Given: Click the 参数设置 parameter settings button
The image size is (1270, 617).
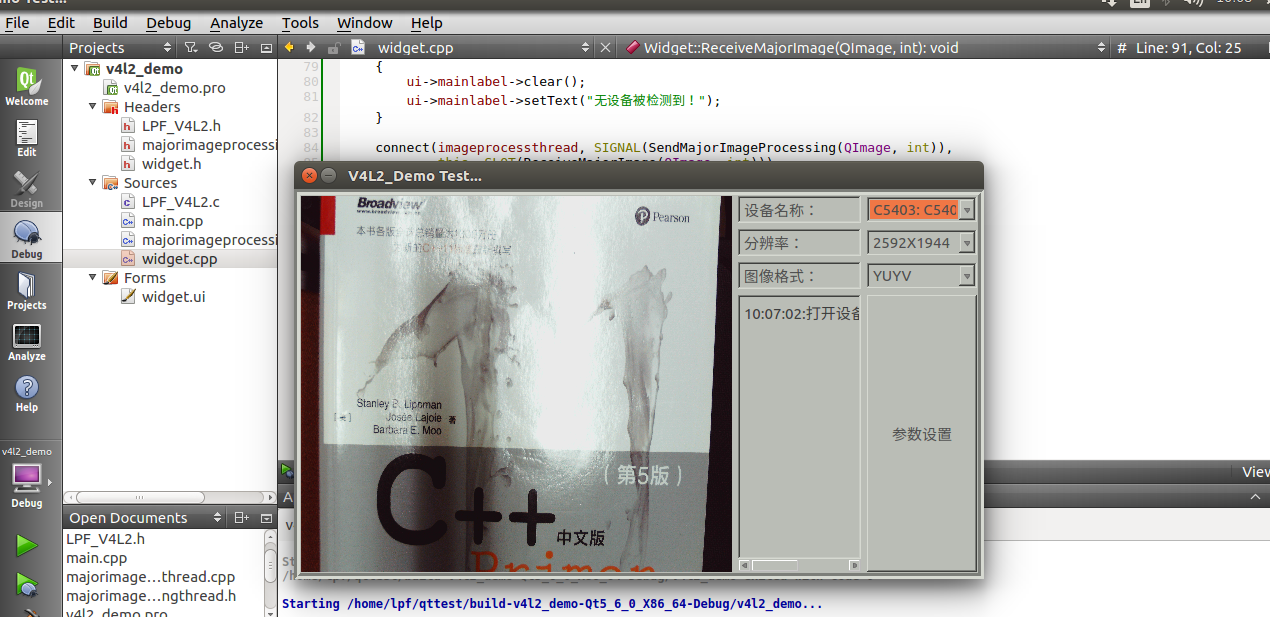Looking at the screenshot, I should coord(920,434).
